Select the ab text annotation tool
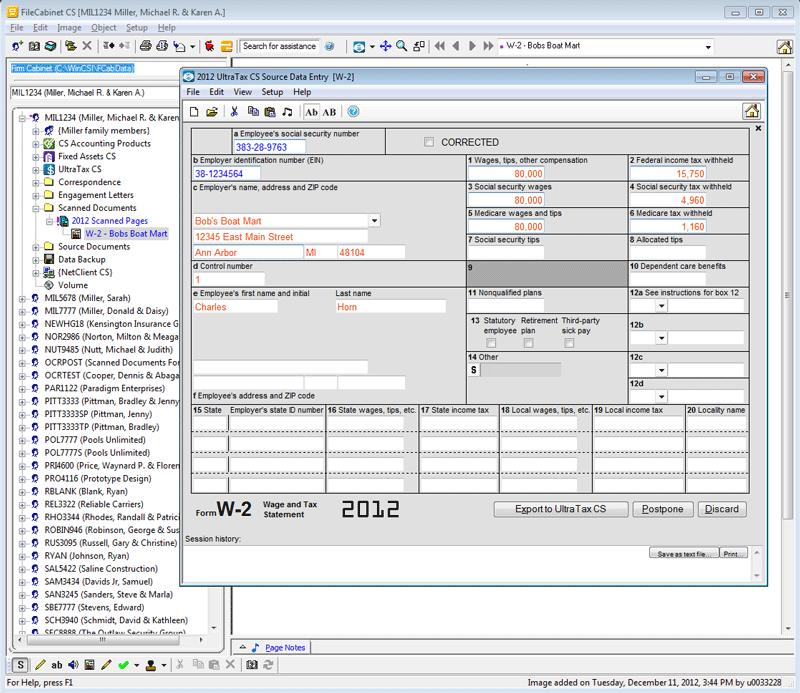The width and height of the screenshot is (800, 693). coord(57,665)
